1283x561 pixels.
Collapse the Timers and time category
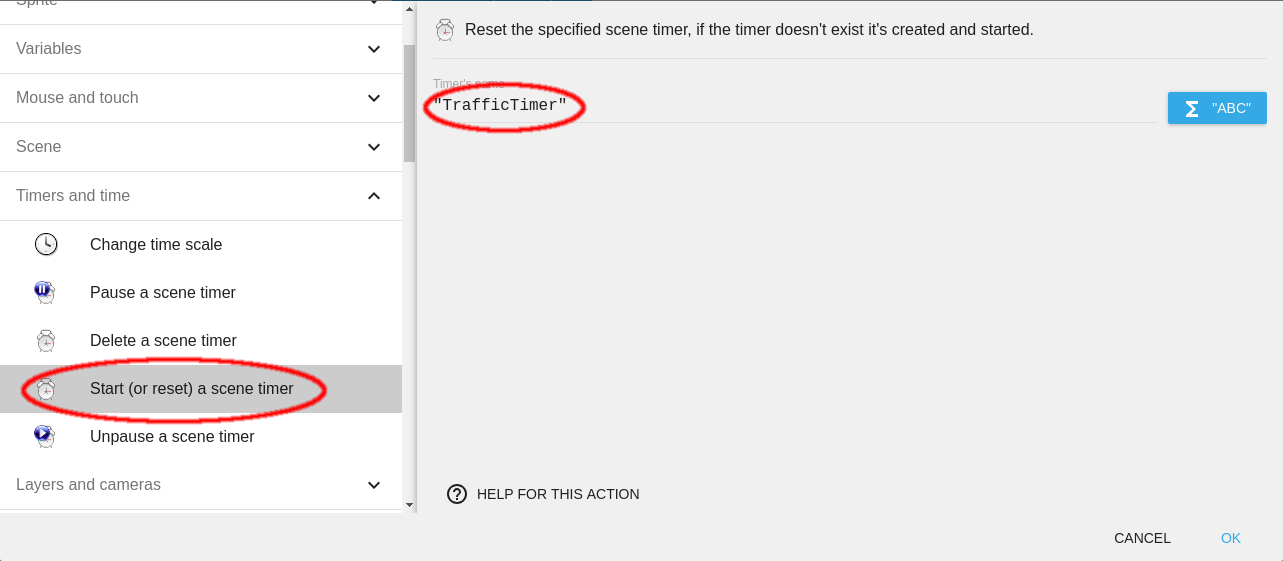pos(374,196)
